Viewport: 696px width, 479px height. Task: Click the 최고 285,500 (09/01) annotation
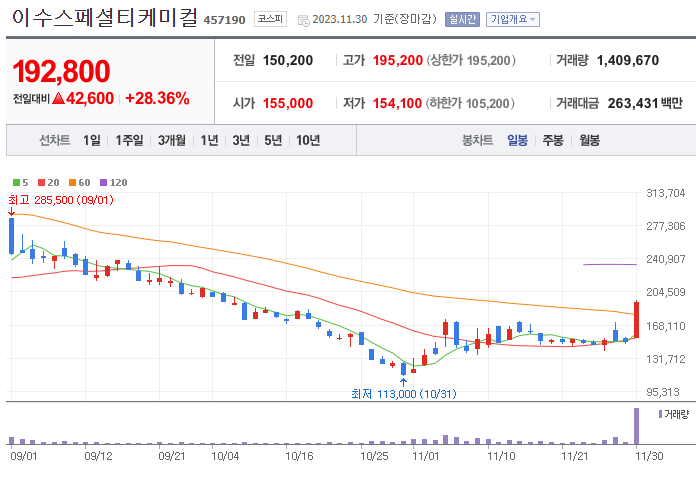61,200
